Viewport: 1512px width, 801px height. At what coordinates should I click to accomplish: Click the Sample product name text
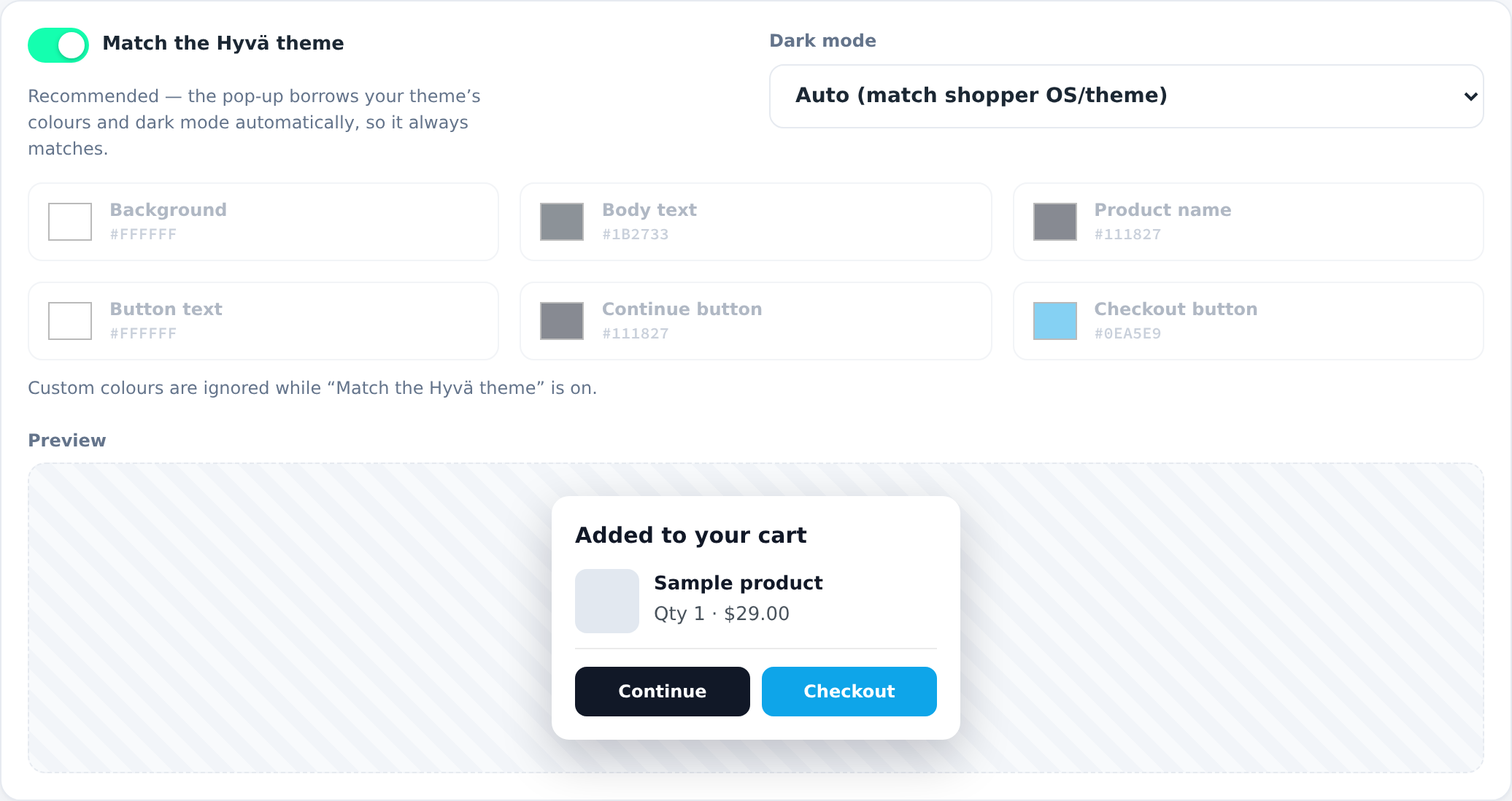coord(738,583)
